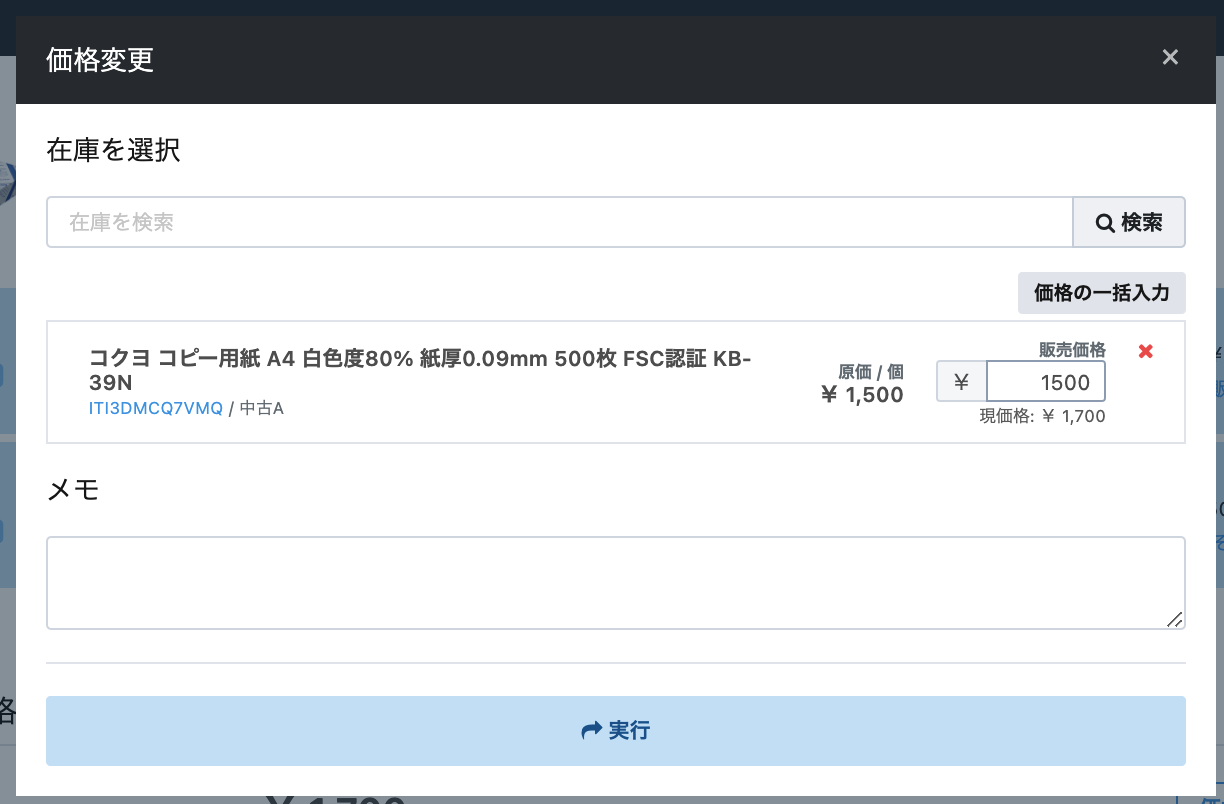Click the 在庫を選択 heading
The width and height of the screenshot is (1224, 804).
(x=113, y=151)
